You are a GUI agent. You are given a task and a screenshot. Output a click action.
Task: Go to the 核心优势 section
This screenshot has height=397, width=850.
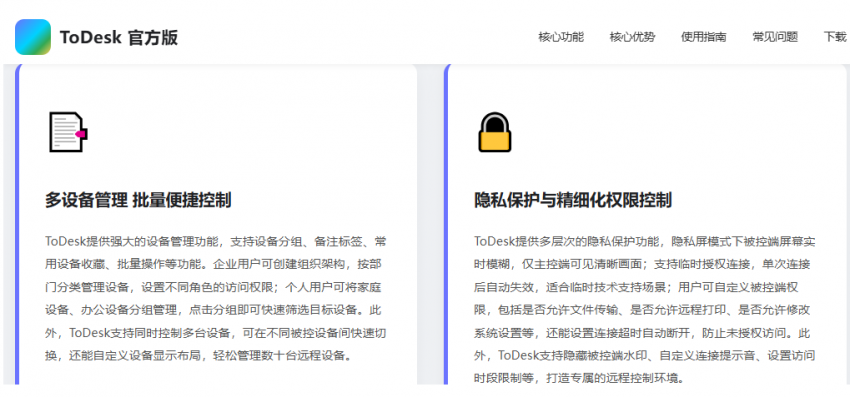pos(632,37)
